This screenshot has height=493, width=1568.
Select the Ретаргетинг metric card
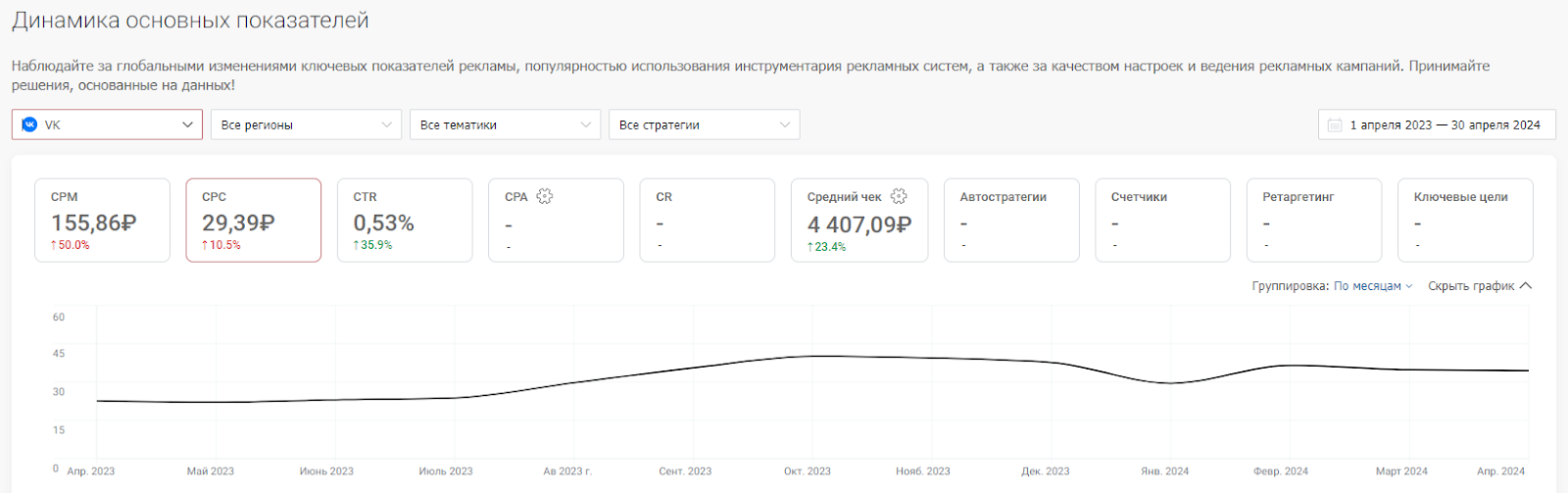(1314, 221)
